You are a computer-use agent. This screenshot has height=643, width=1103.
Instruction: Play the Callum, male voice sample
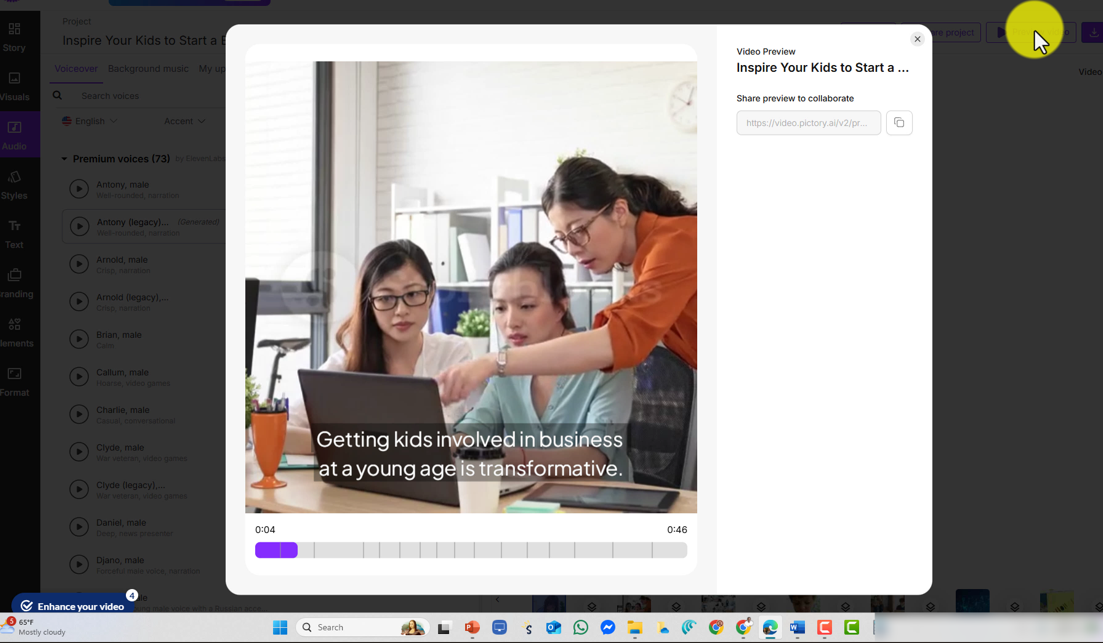tap(79, 376)
